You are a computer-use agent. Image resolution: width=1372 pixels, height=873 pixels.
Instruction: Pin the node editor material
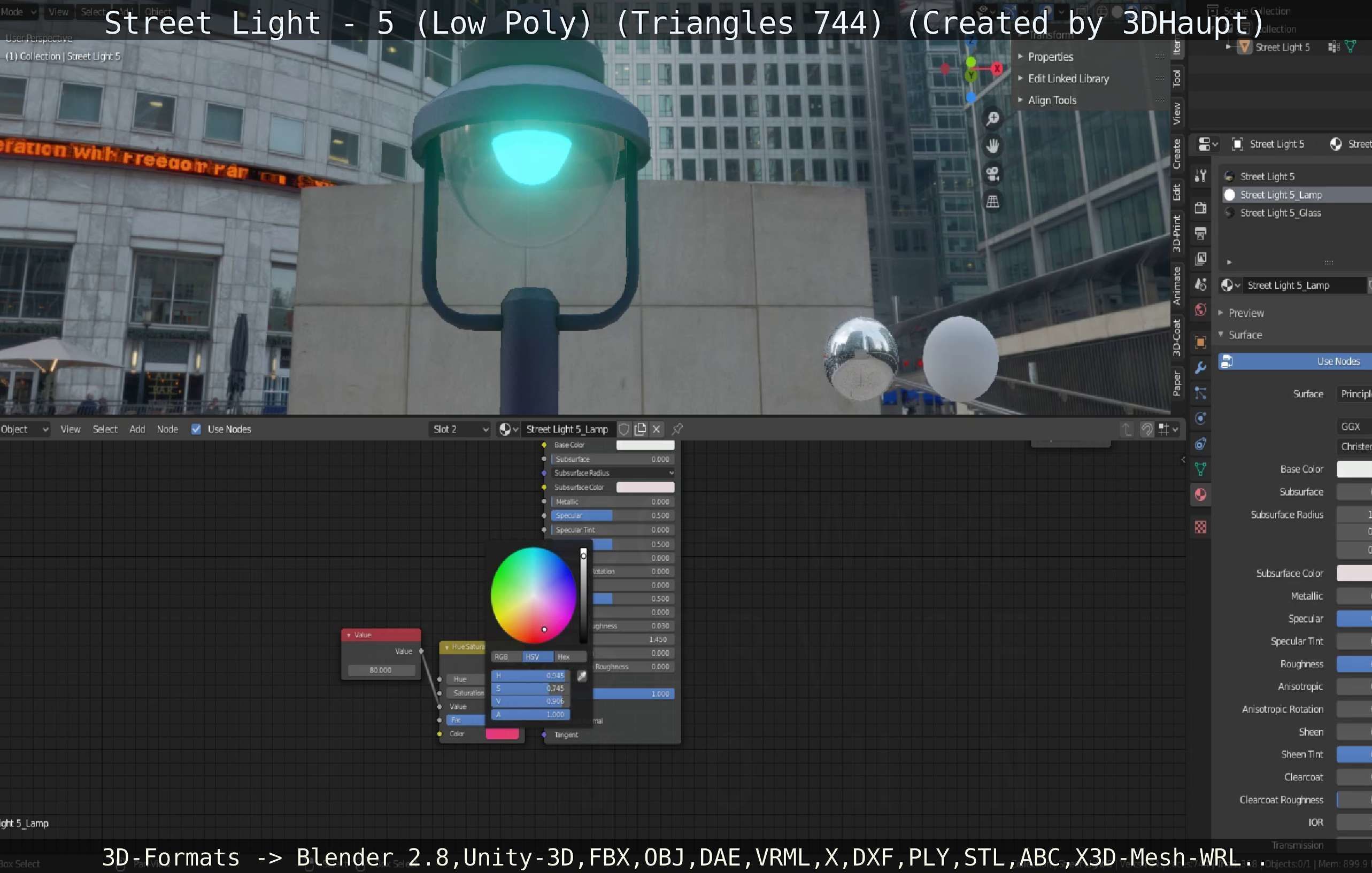(677, 429)
